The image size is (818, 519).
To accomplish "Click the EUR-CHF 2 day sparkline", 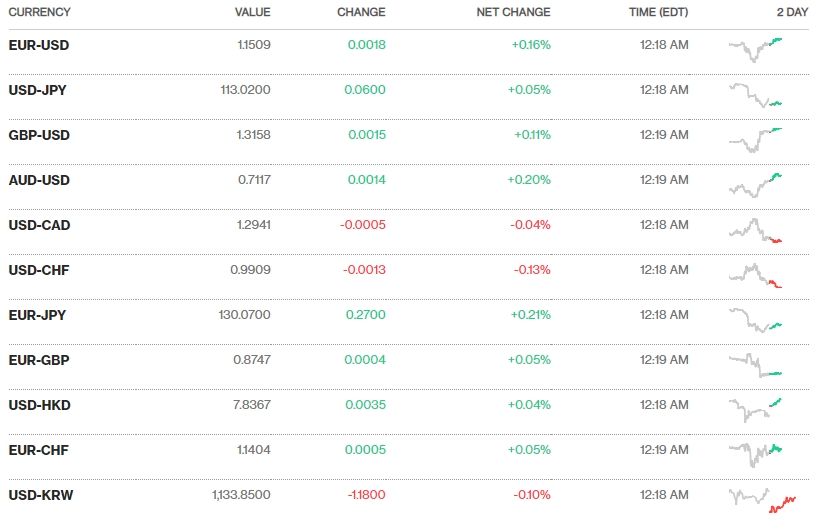I will pos(756,452).
